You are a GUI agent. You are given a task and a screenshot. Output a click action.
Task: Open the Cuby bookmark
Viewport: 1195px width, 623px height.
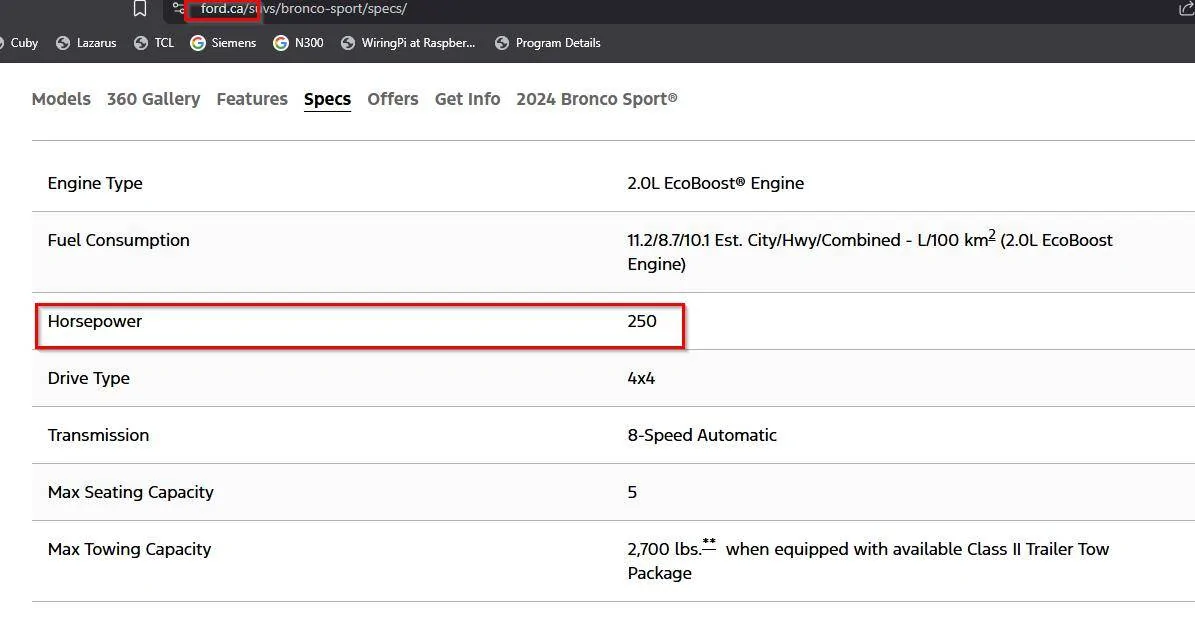pyautogui.click(x=23, y=43)
